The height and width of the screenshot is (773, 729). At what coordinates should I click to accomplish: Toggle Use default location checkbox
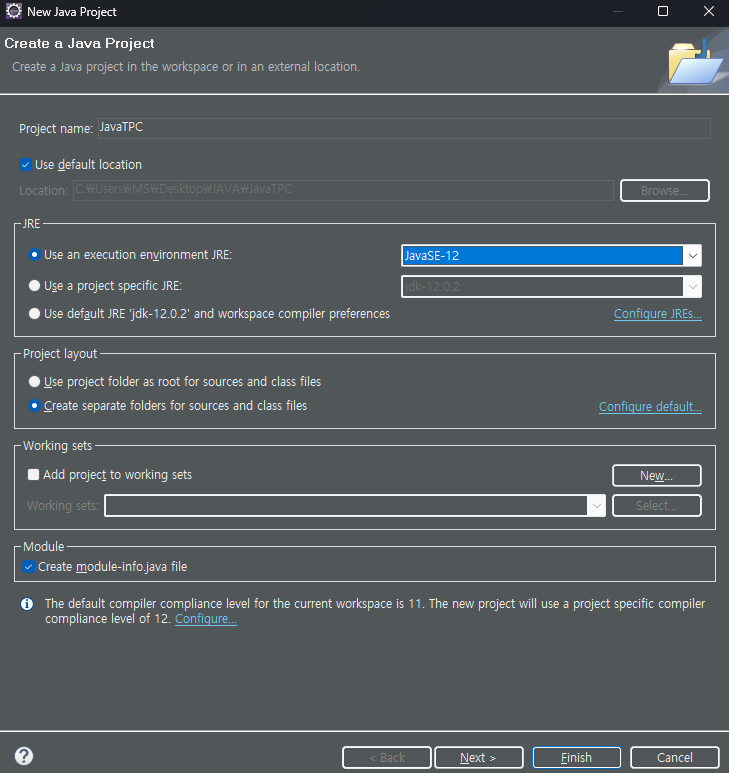[26, 165]
